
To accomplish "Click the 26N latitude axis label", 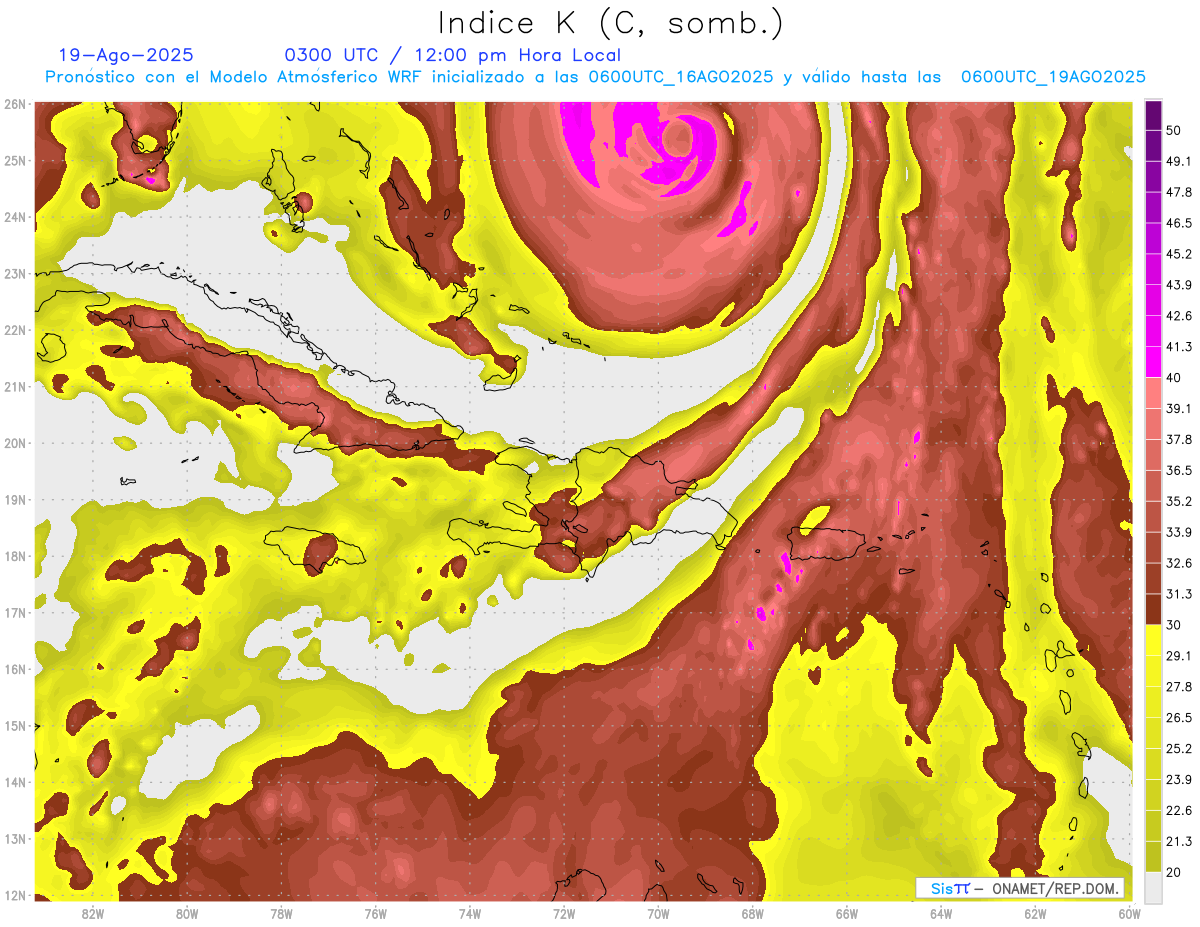I will (15, 104).
